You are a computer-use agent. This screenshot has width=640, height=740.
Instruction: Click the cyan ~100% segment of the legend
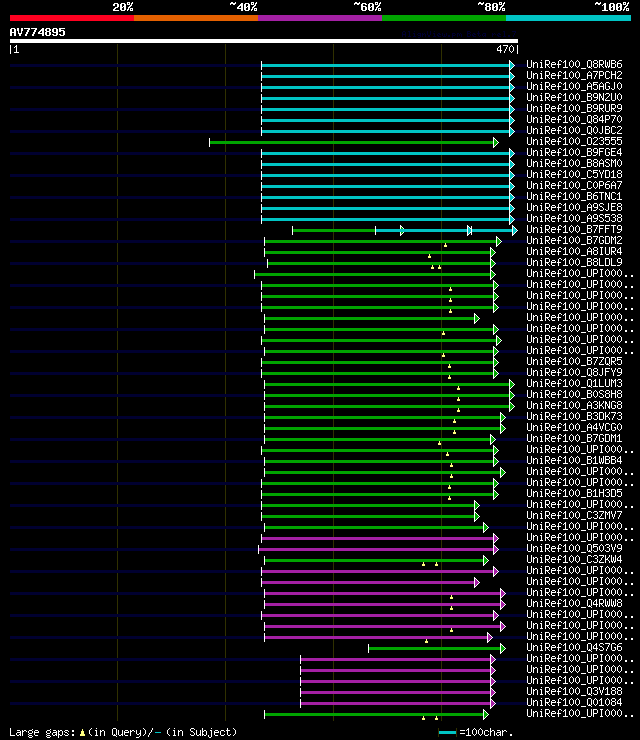(568, 18)
